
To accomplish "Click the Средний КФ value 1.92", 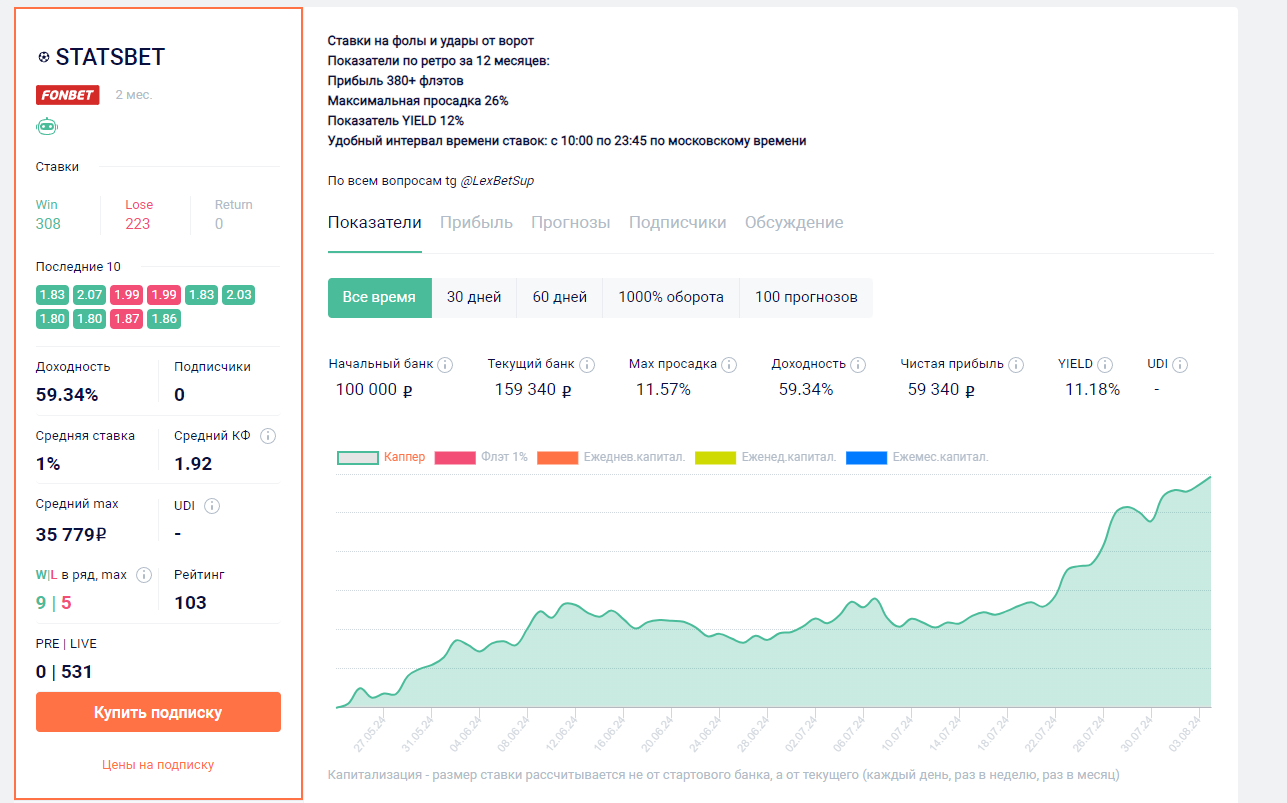I will click(193, 464).
